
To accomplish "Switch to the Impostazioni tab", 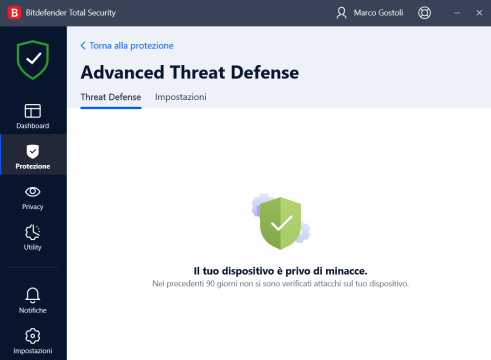I will 181,97.
